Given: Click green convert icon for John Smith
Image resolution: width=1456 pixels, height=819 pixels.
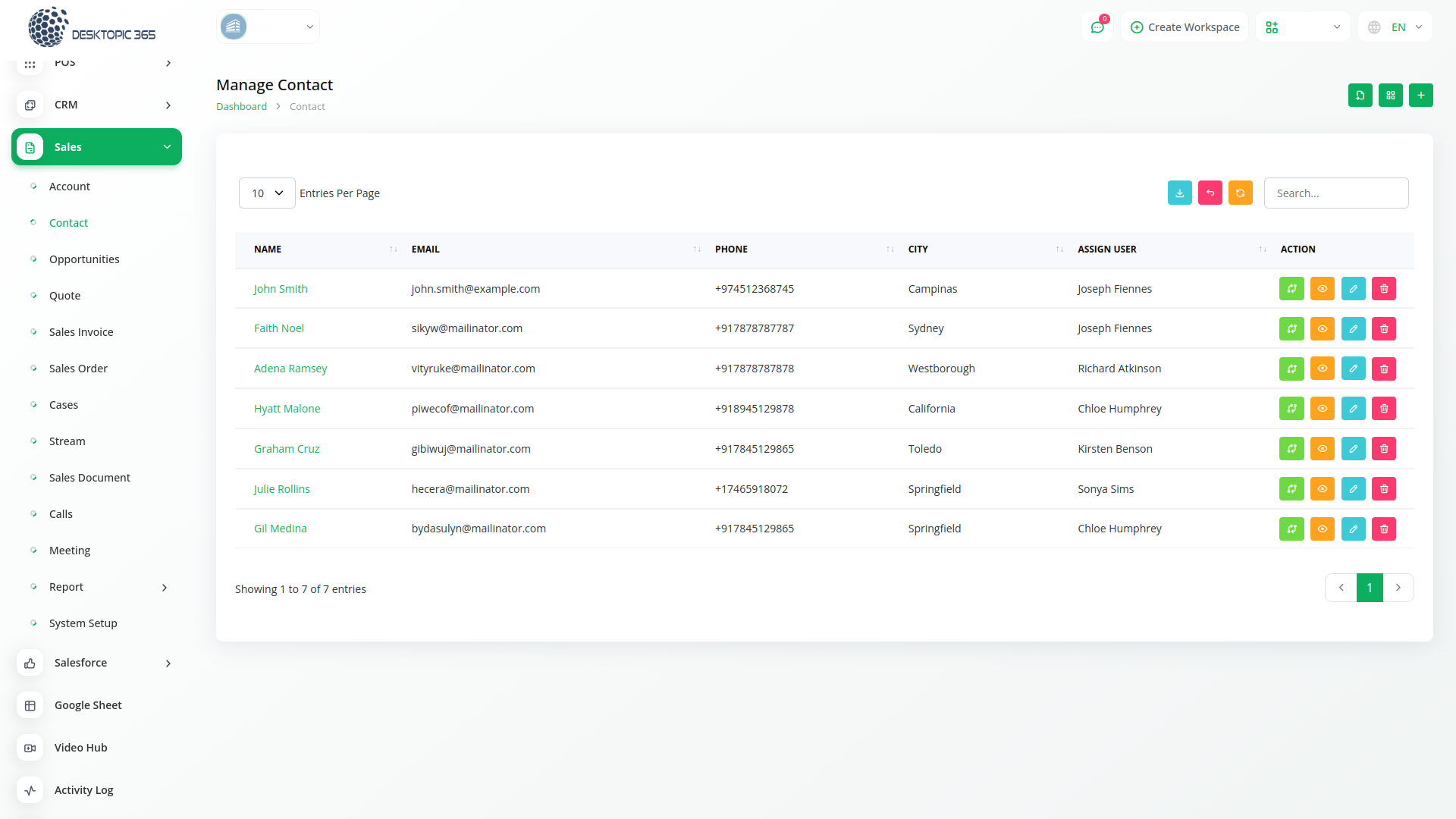Looking at the screenshot, I should [1291, 289].
